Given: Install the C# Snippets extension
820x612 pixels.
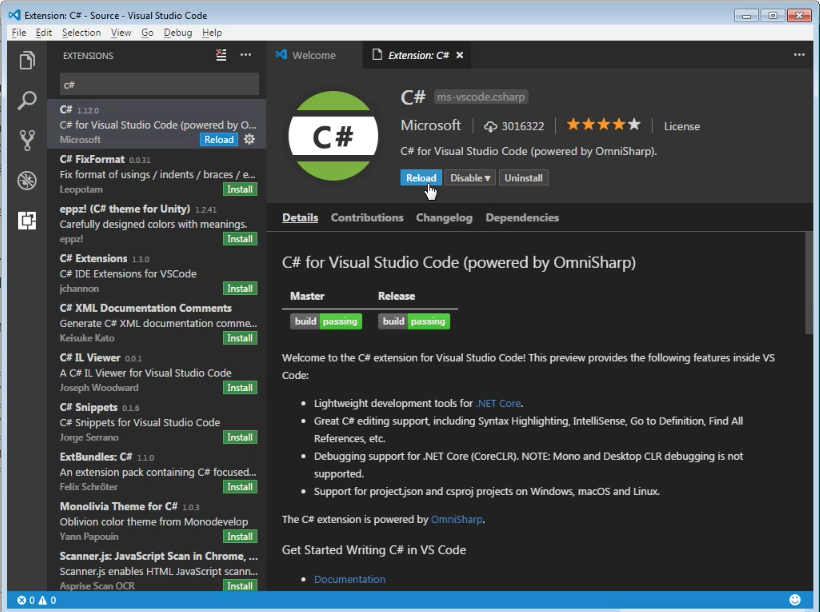Looking at the screenshot, I should pos(240,437).
